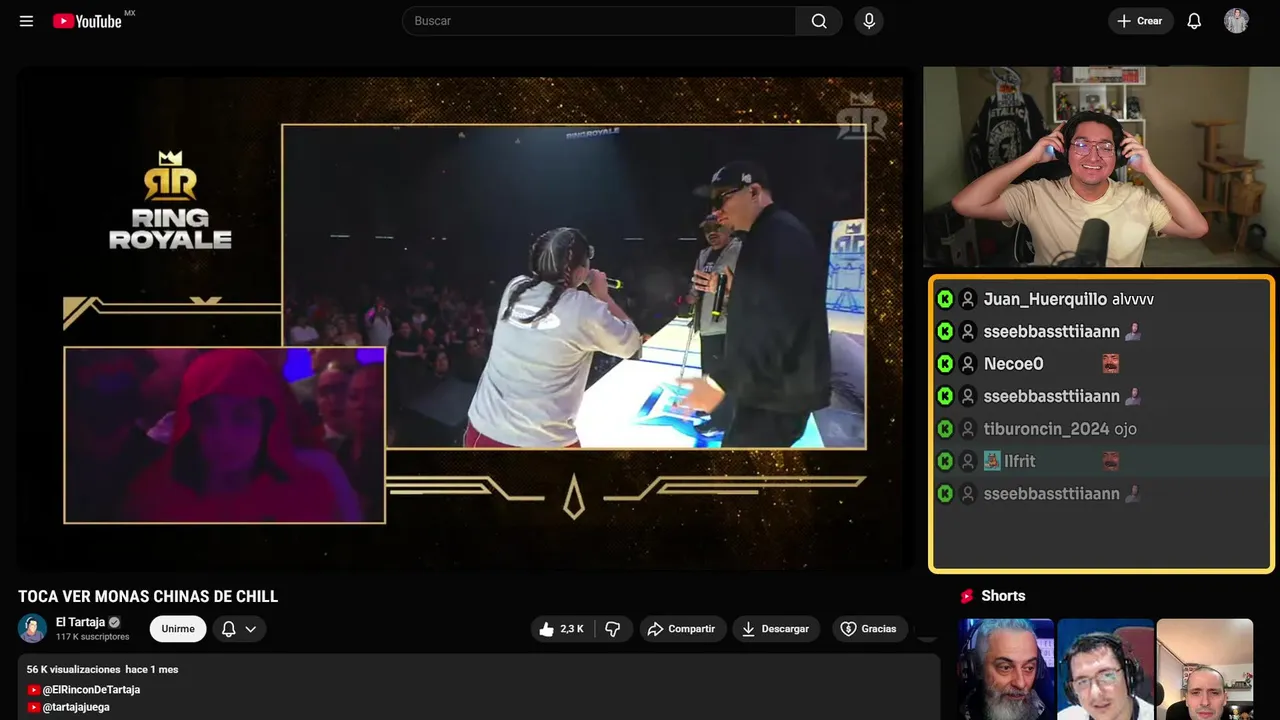The height and width of the screenshot is (720, 1280).
Task: Start voice search with microphone icon
Action: pyautogui.click(x=869, y=21)
